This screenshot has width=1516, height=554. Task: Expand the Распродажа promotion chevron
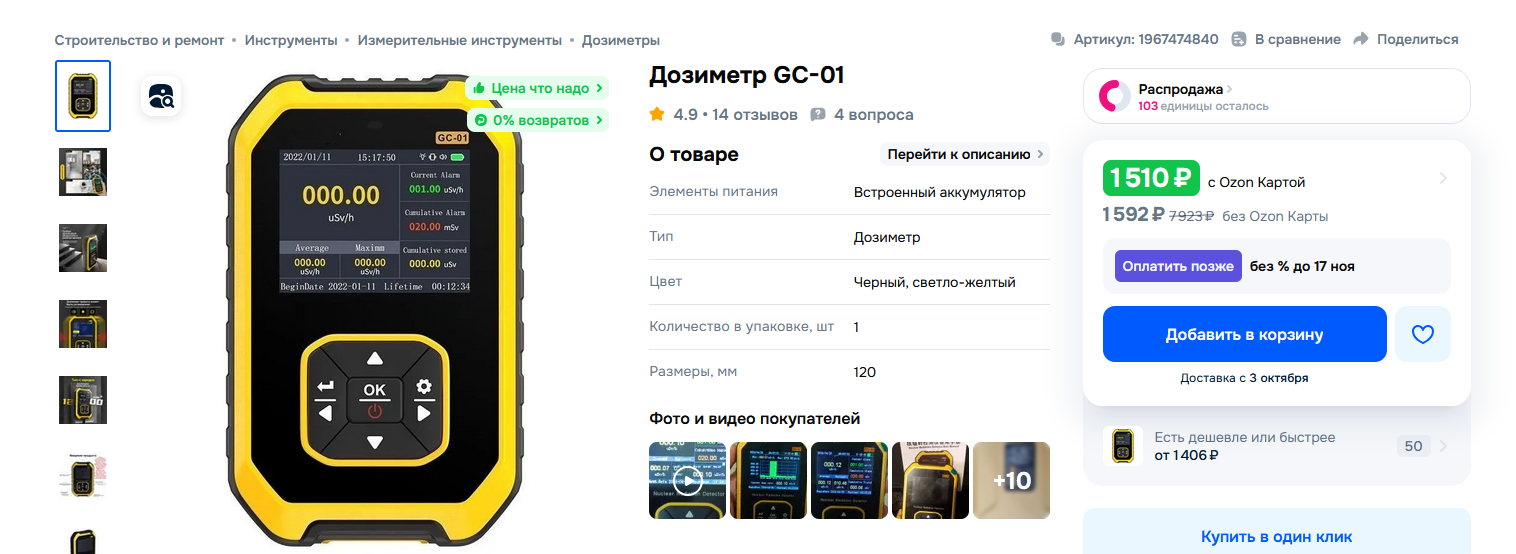1230,89
